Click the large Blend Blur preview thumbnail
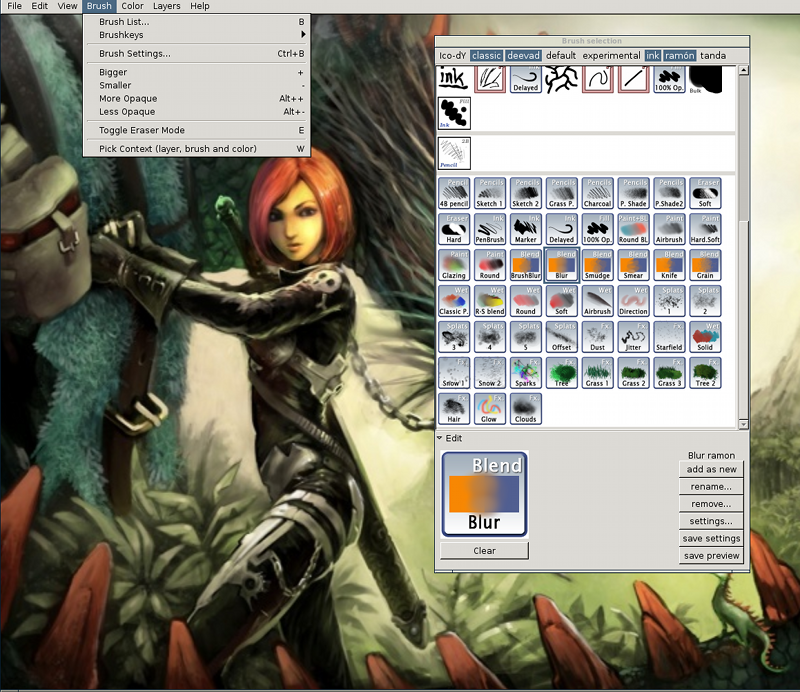The image size is (800, 692). [x=484, y=495]
